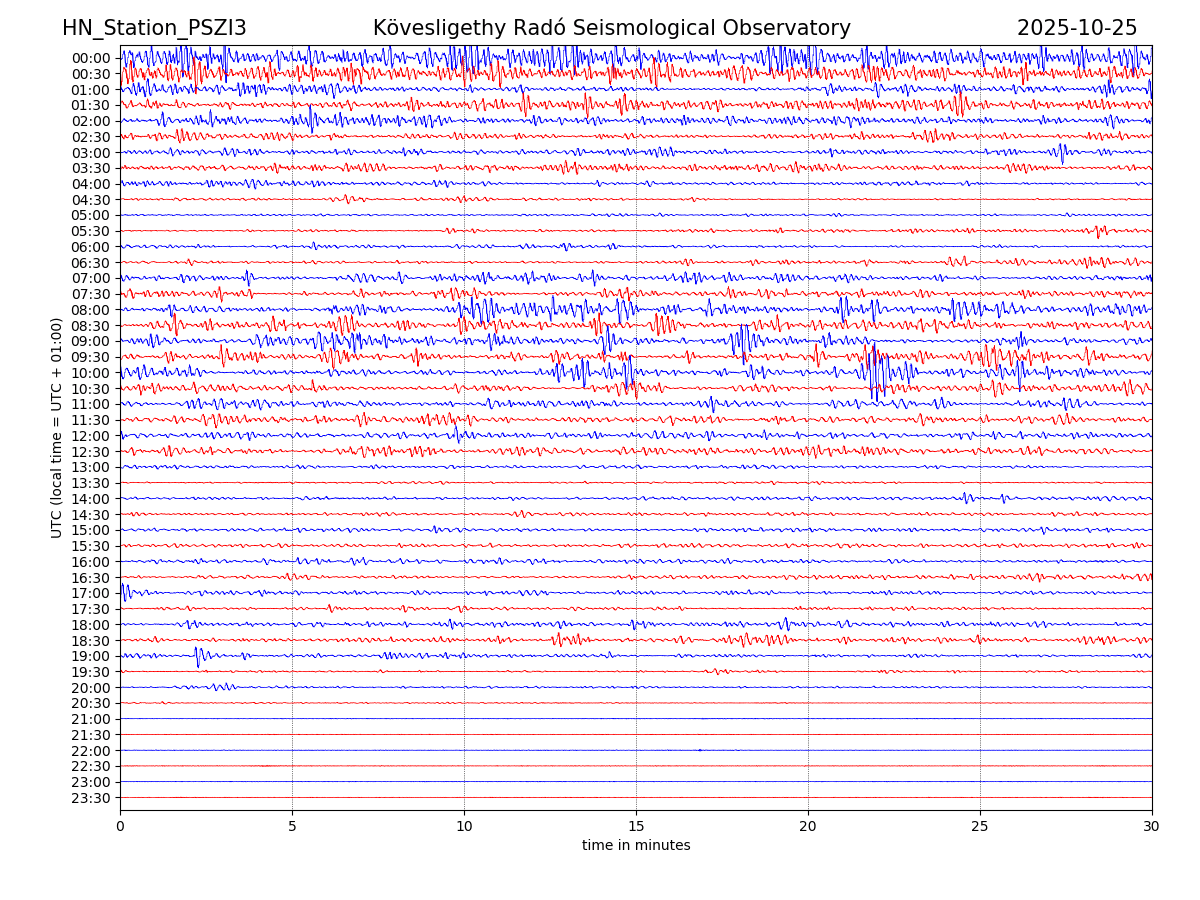
Task: Click the 2025-10-25 date label
Action: pos(1076,28)
